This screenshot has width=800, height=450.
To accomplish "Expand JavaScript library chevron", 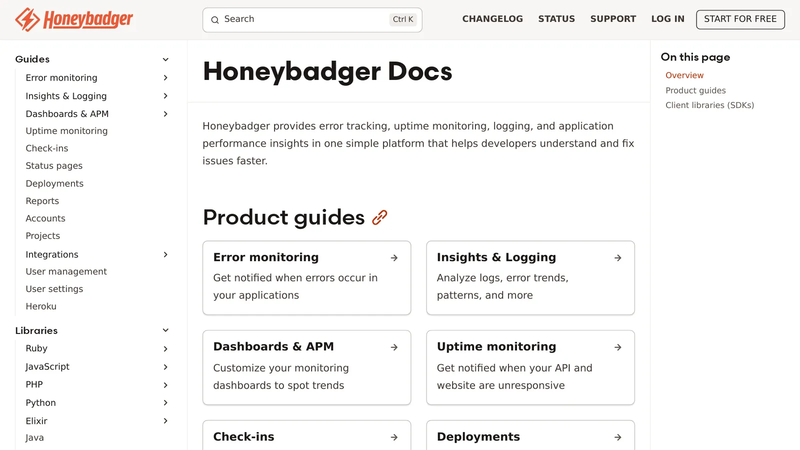I will tap(165, 367).
